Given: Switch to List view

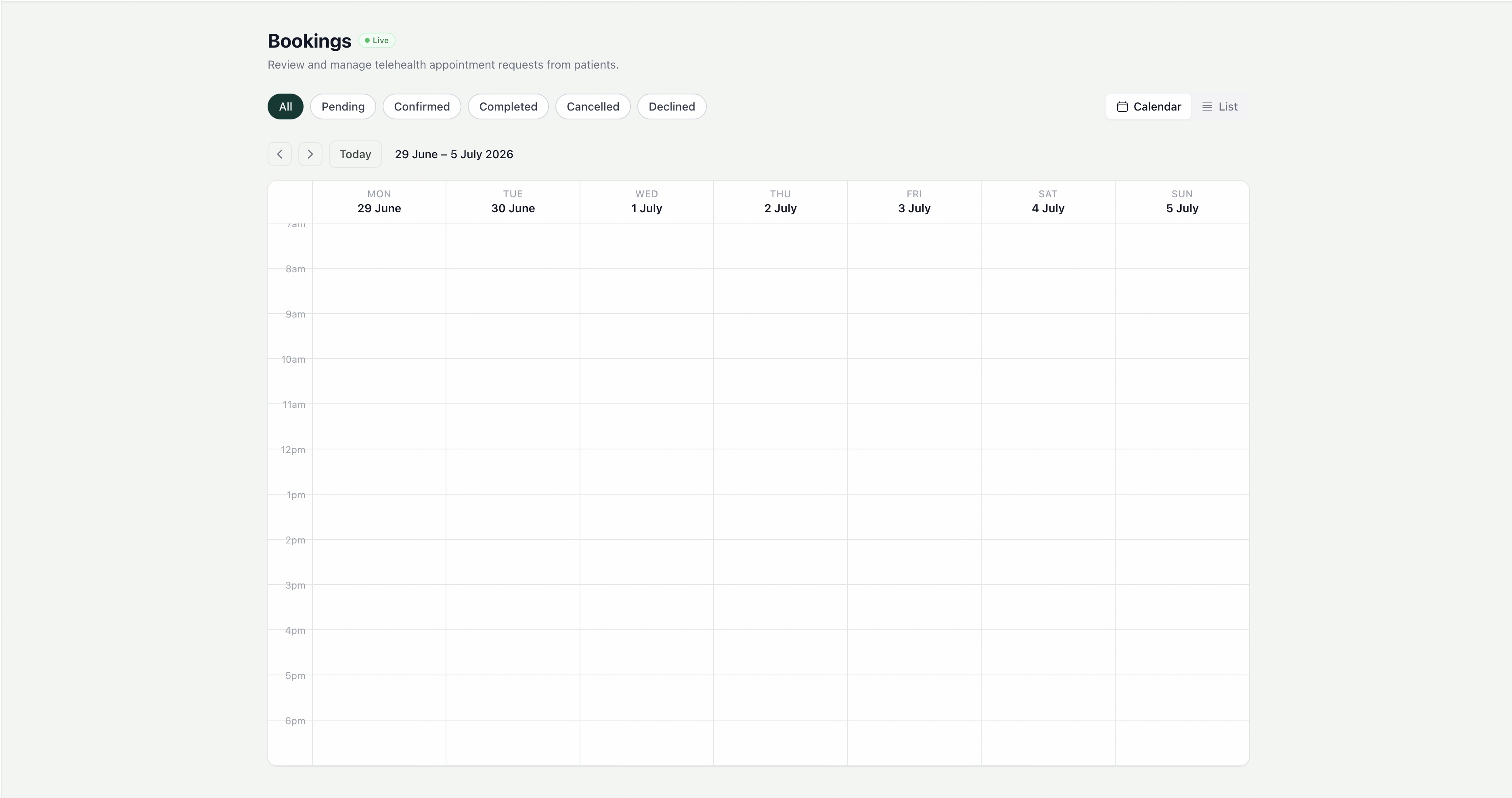Looking at the screenshot, I should [x=1220, y=107].
